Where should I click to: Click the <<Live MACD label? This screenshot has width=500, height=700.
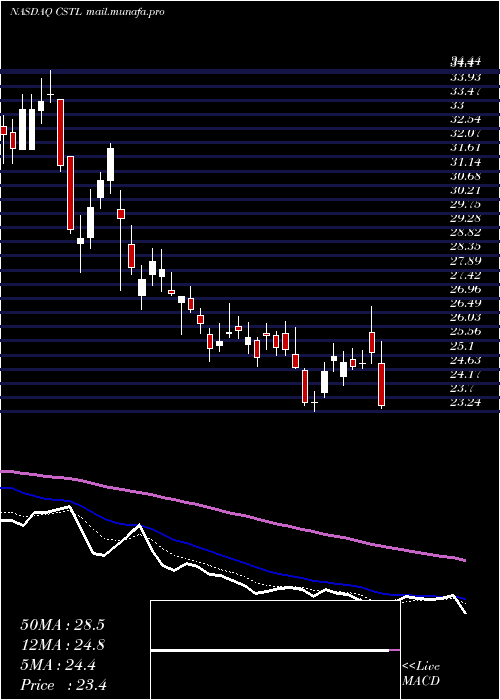421,674
